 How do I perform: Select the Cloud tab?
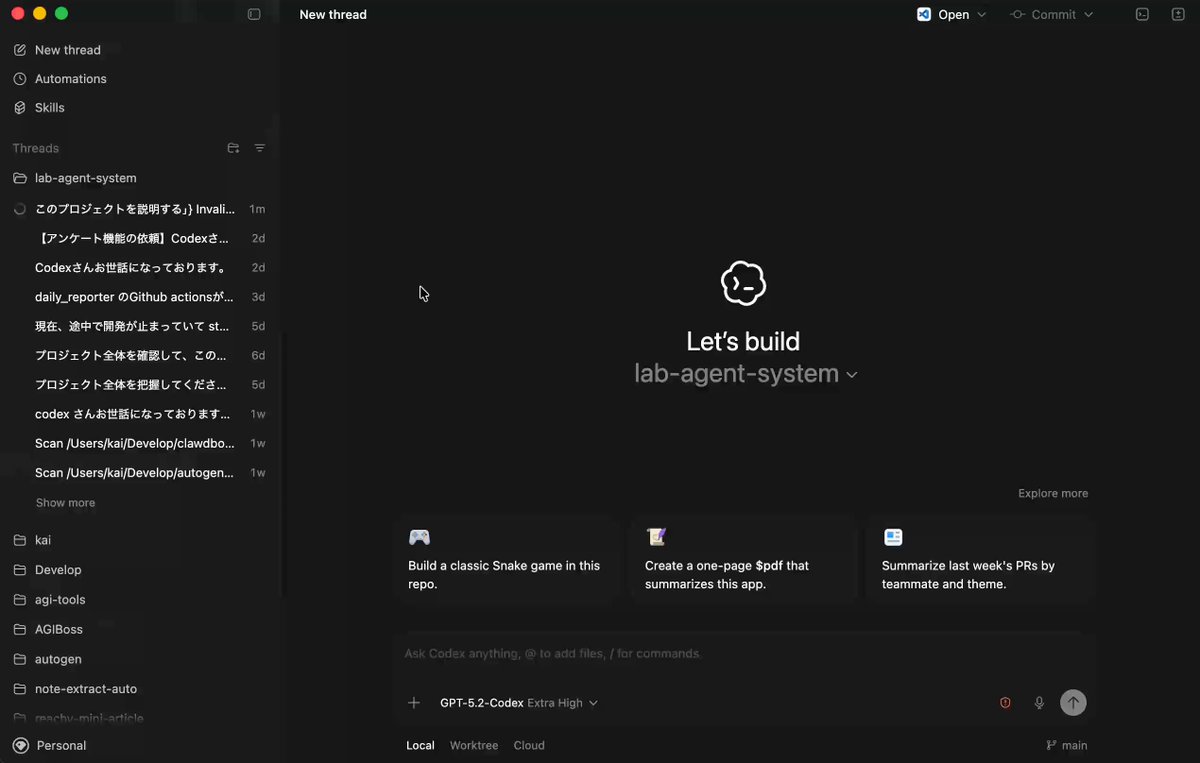tap(529, 745)
